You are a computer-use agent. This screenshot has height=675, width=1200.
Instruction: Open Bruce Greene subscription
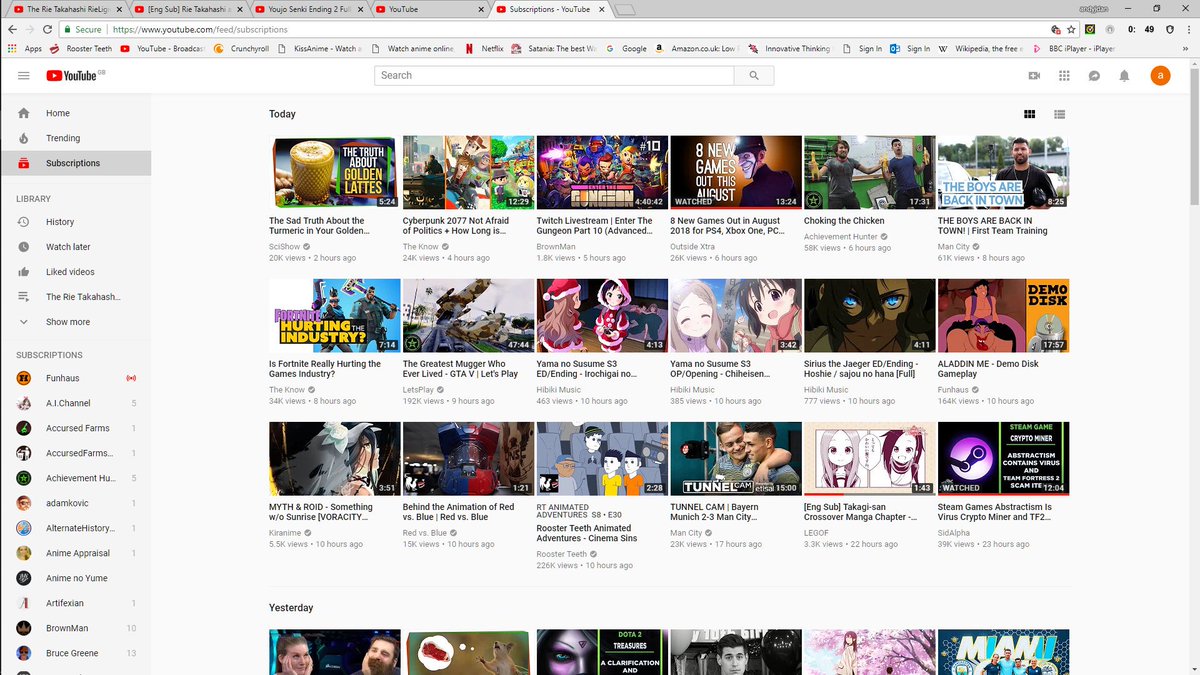tap(75, 653)
